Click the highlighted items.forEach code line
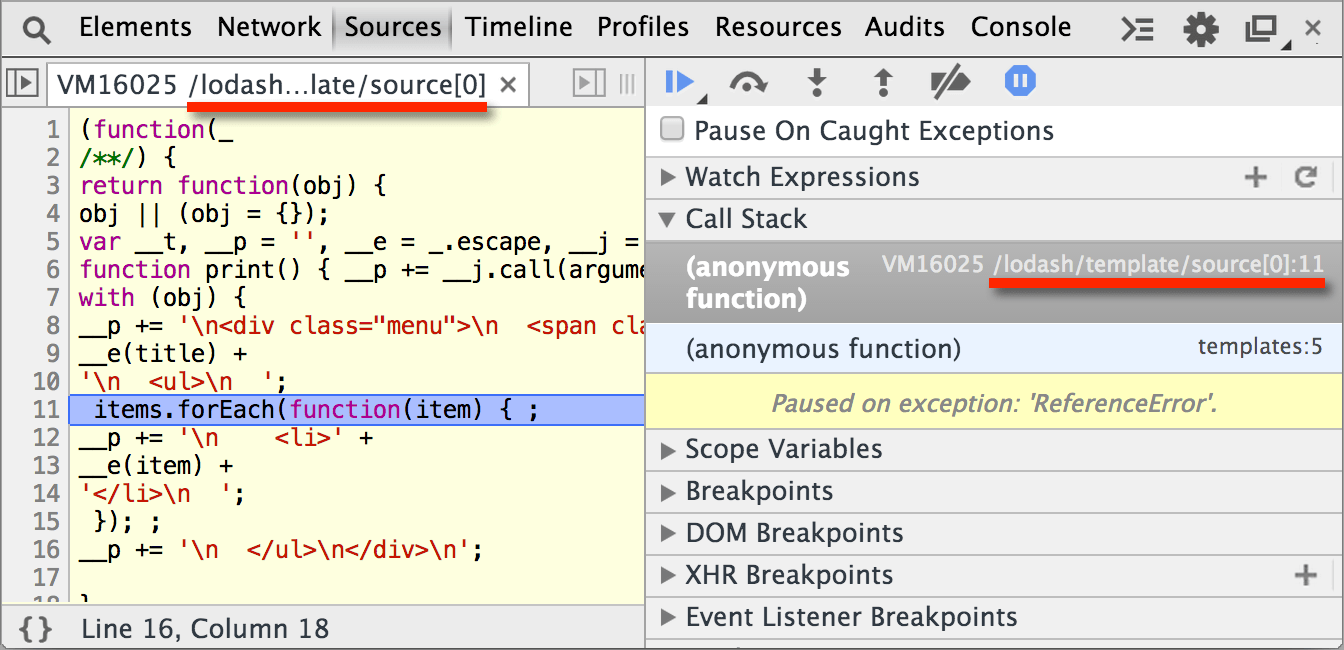The height and width of the screenshot is (650, 1344). click(x=356, y=409)
